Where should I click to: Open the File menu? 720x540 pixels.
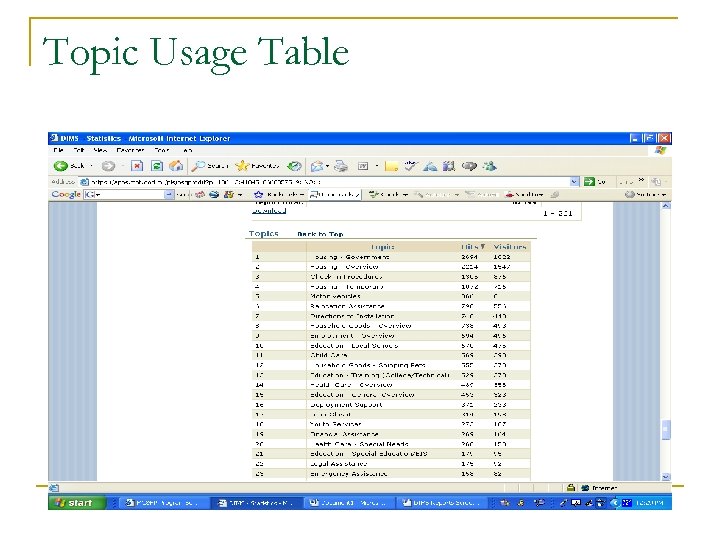point(58,150)
